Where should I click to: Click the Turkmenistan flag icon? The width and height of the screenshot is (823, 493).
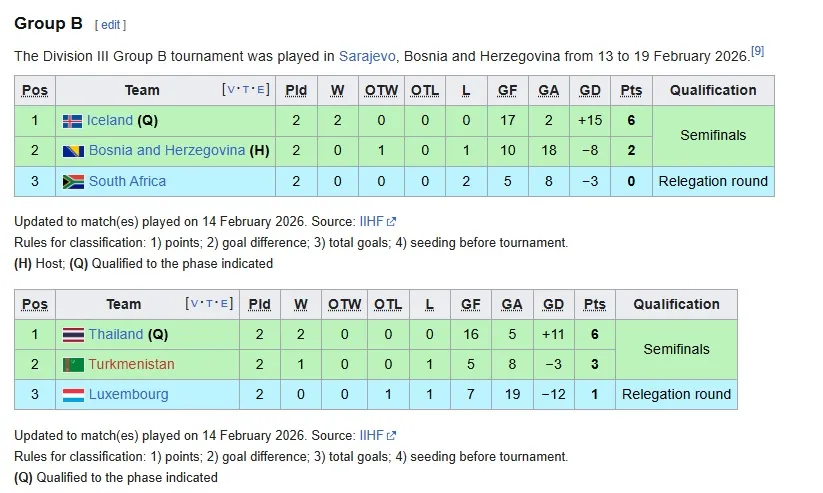(73, 365)
